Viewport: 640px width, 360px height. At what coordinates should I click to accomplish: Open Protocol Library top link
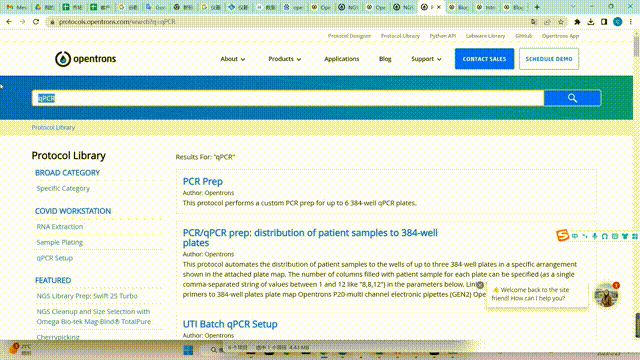coord(400,36)
